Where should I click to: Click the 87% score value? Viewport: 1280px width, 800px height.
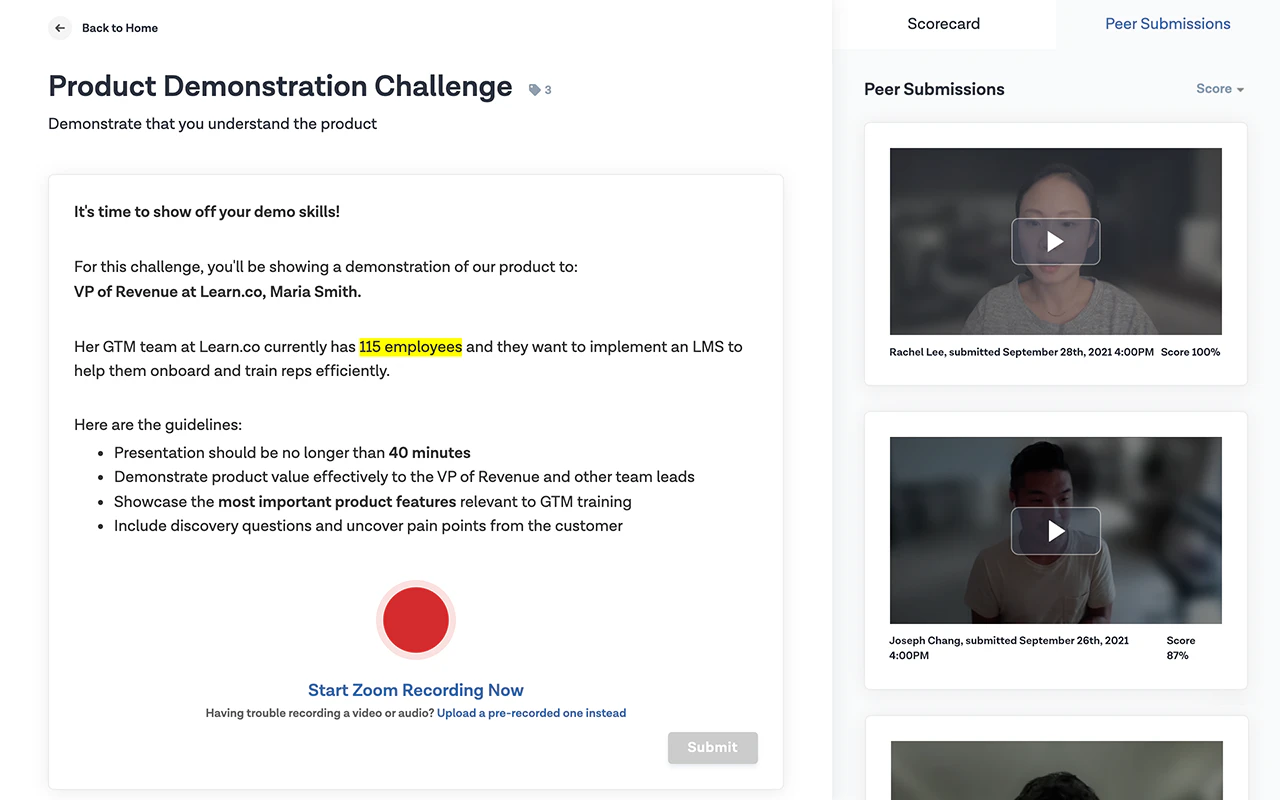(x=1177, y=656)
